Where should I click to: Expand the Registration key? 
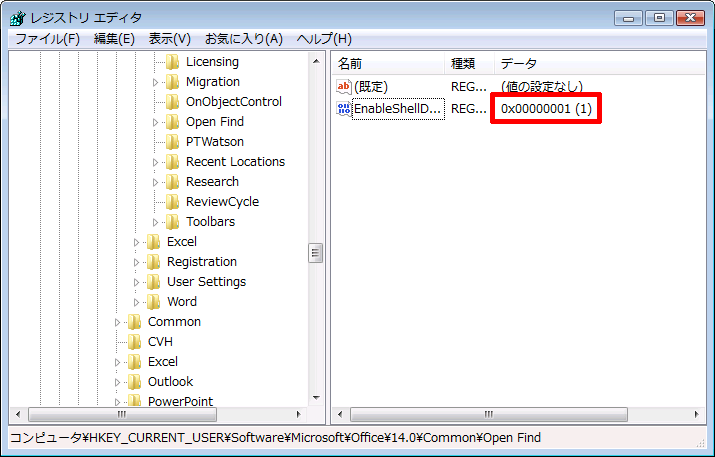click(136, 263)
